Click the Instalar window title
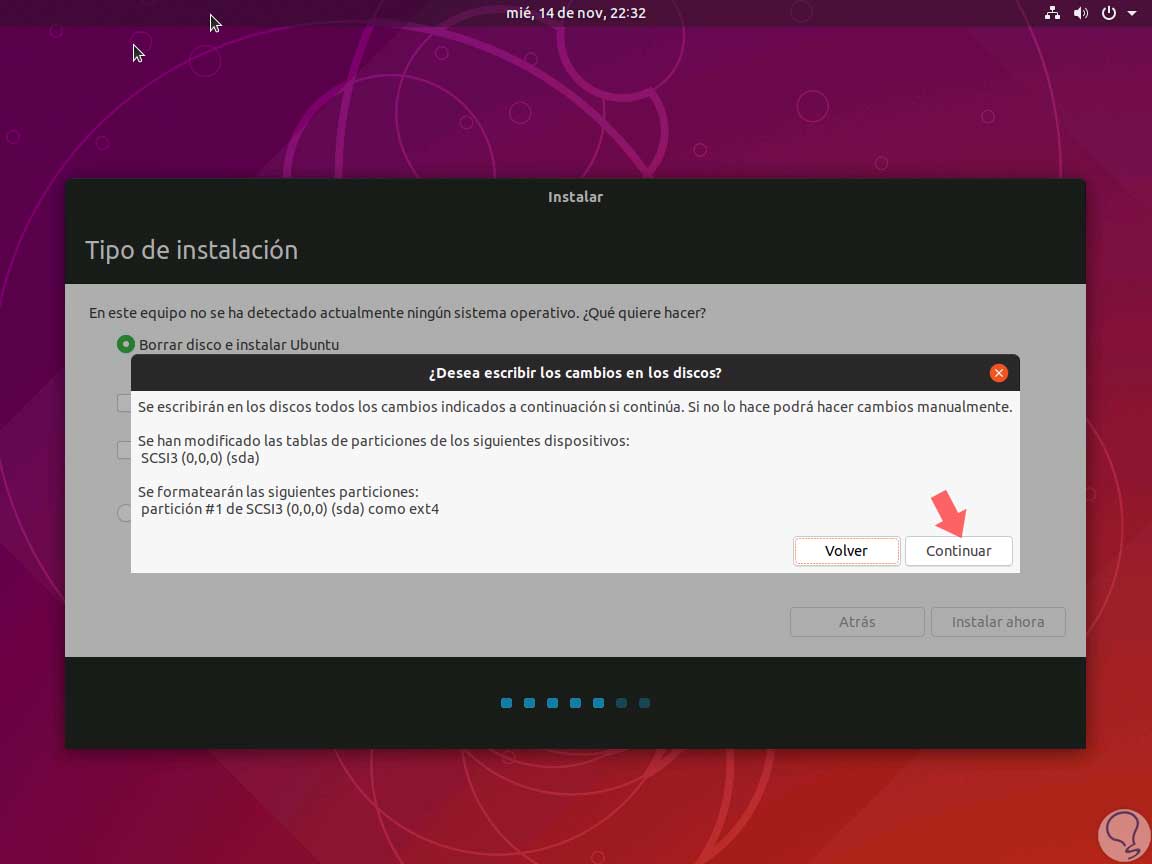This screenshot has width=1152, height=864. (x=575, y=197)
